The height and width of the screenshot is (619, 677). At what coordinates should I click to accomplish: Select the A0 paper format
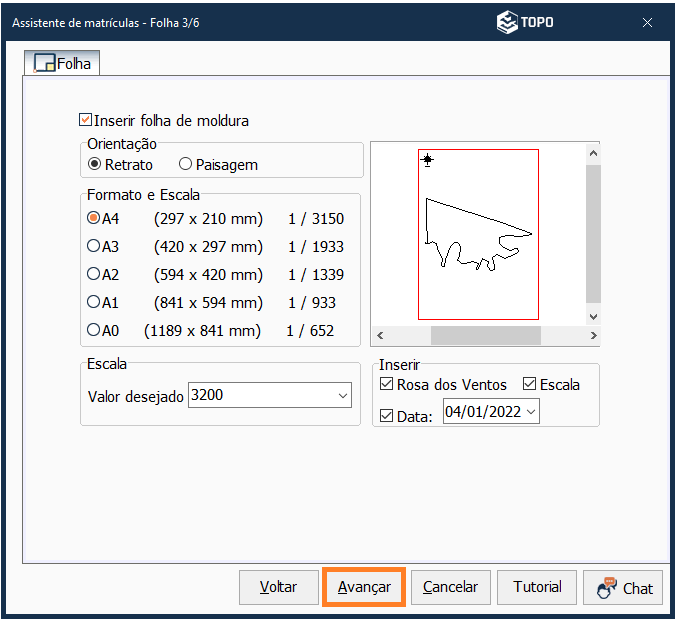click(94, 330)
